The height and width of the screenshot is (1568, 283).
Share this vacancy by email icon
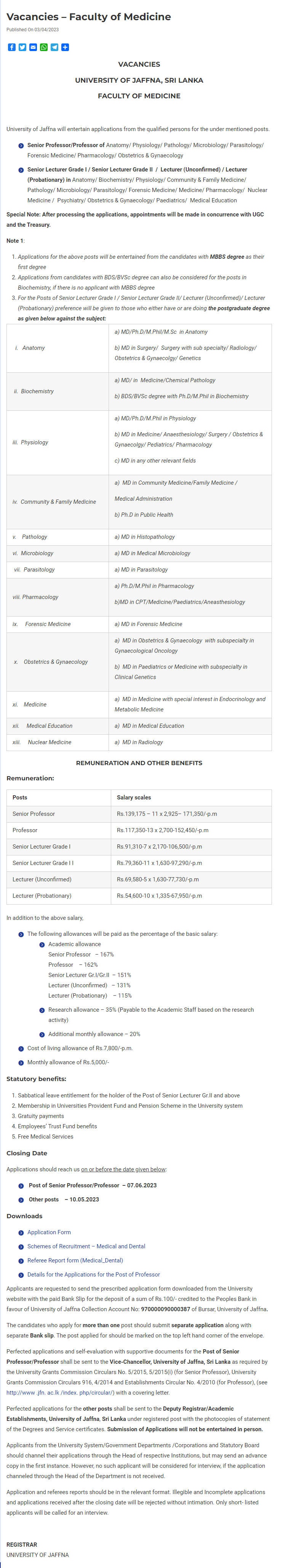pyautogui.click(x=33, y=48)
